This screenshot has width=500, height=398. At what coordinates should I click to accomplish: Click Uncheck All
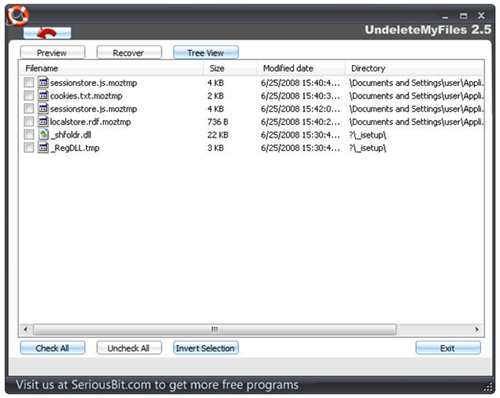pyautogui.click(x=129, y=348)
